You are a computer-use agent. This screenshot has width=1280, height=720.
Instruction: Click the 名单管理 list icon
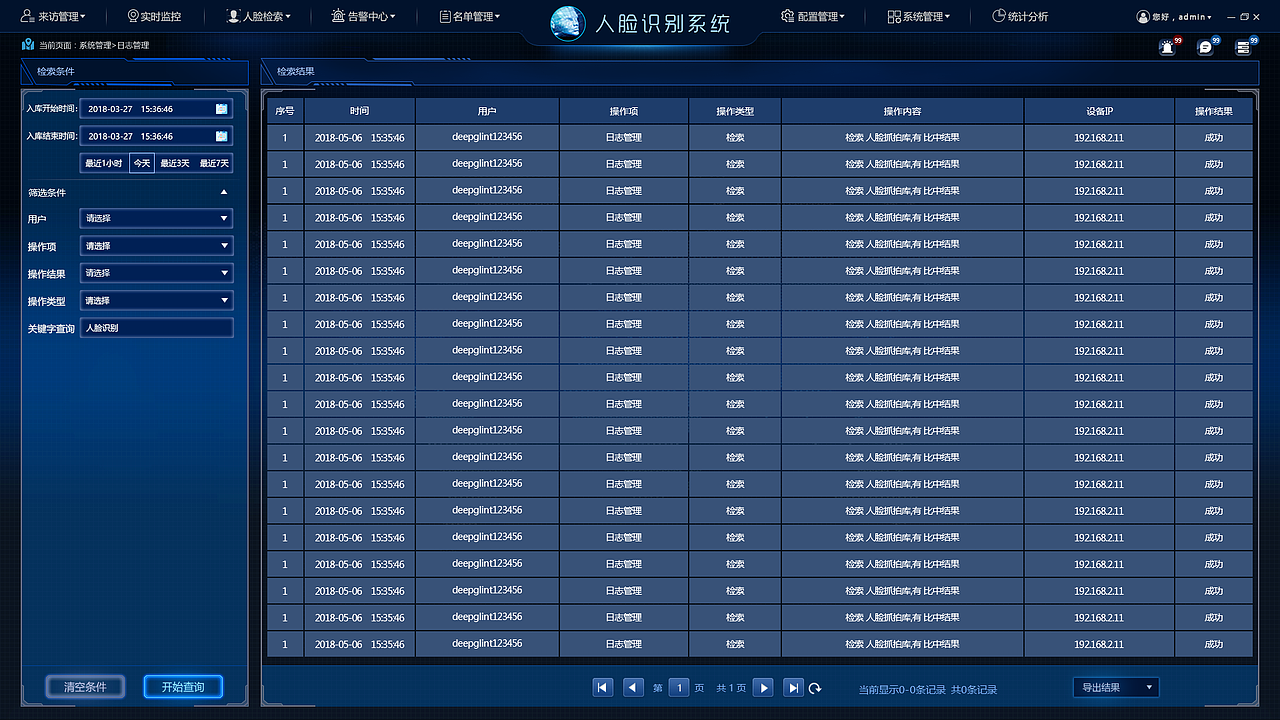tap(446, 16)
